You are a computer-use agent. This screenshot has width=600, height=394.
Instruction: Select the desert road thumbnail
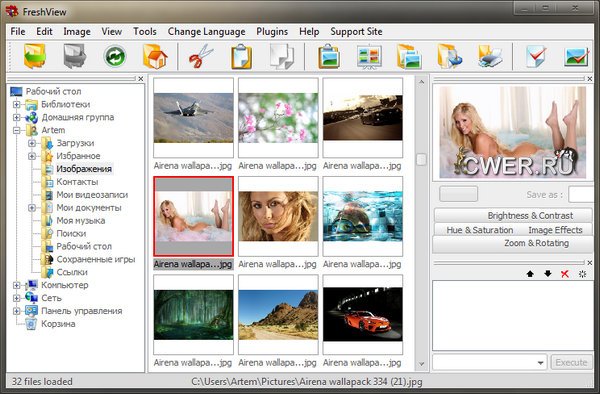point(278,314)
